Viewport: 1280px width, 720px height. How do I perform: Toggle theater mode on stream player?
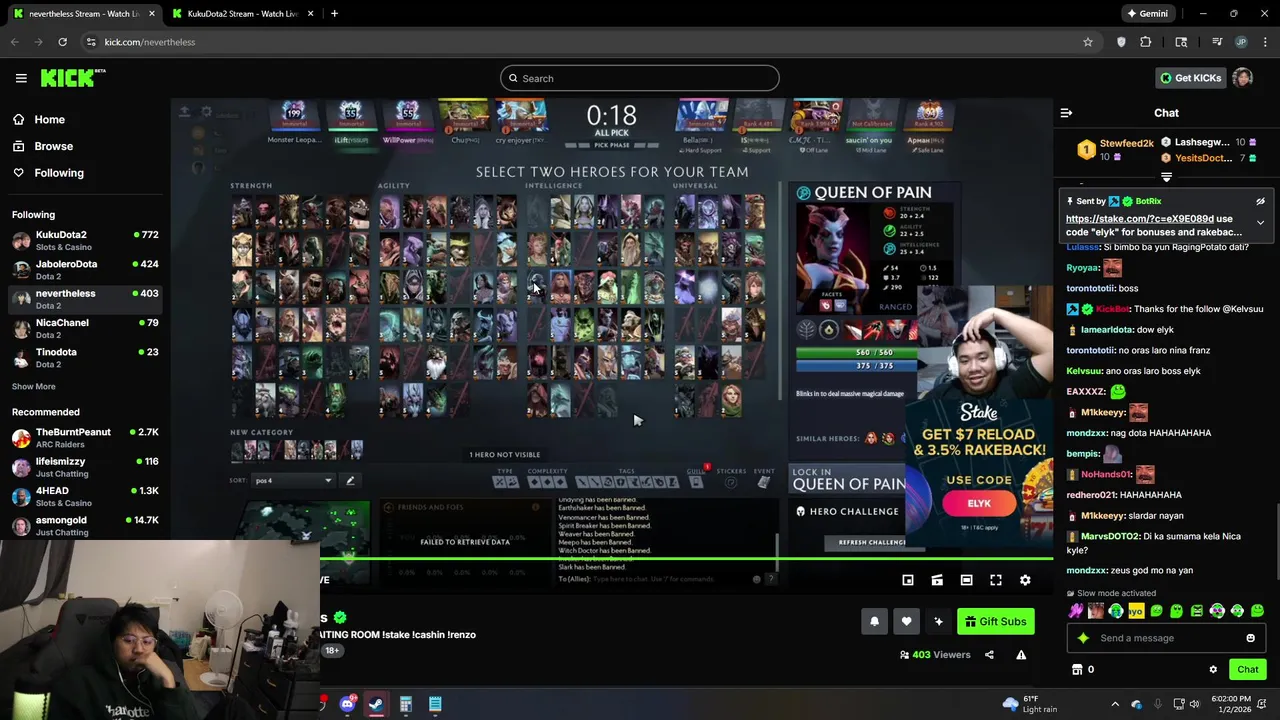pyautogui.click(x=966, y=580)
